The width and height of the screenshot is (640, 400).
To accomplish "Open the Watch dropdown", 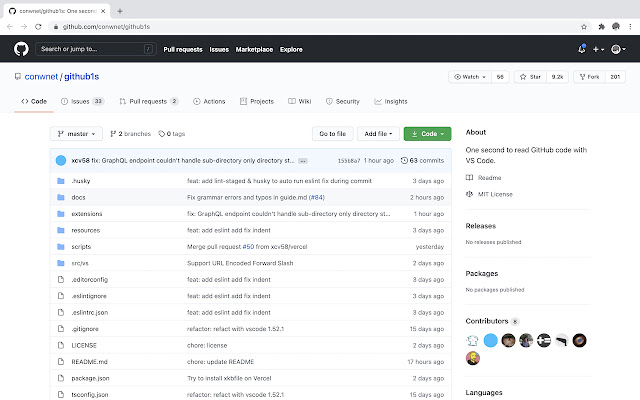I will point(470,77).
